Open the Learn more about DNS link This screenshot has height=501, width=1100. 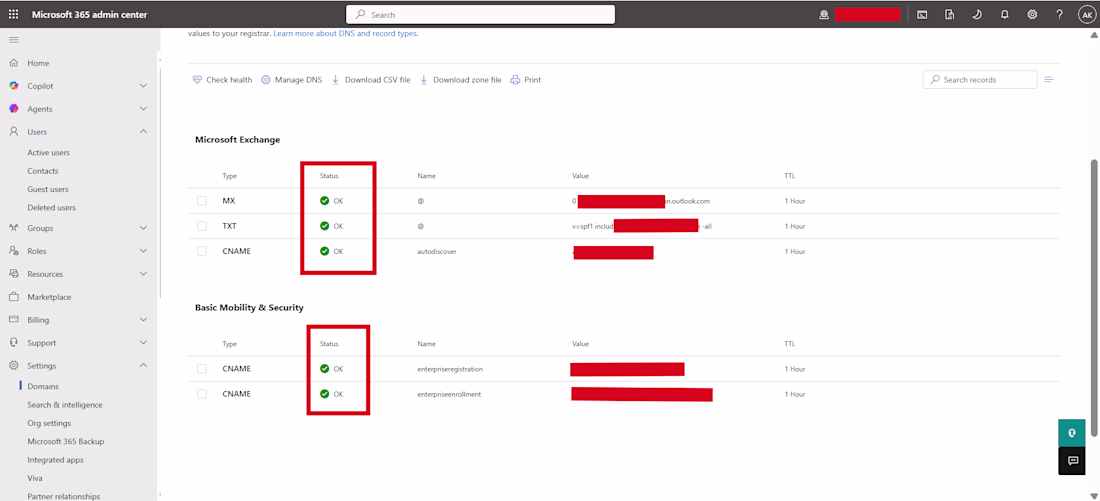pos(346,33)
